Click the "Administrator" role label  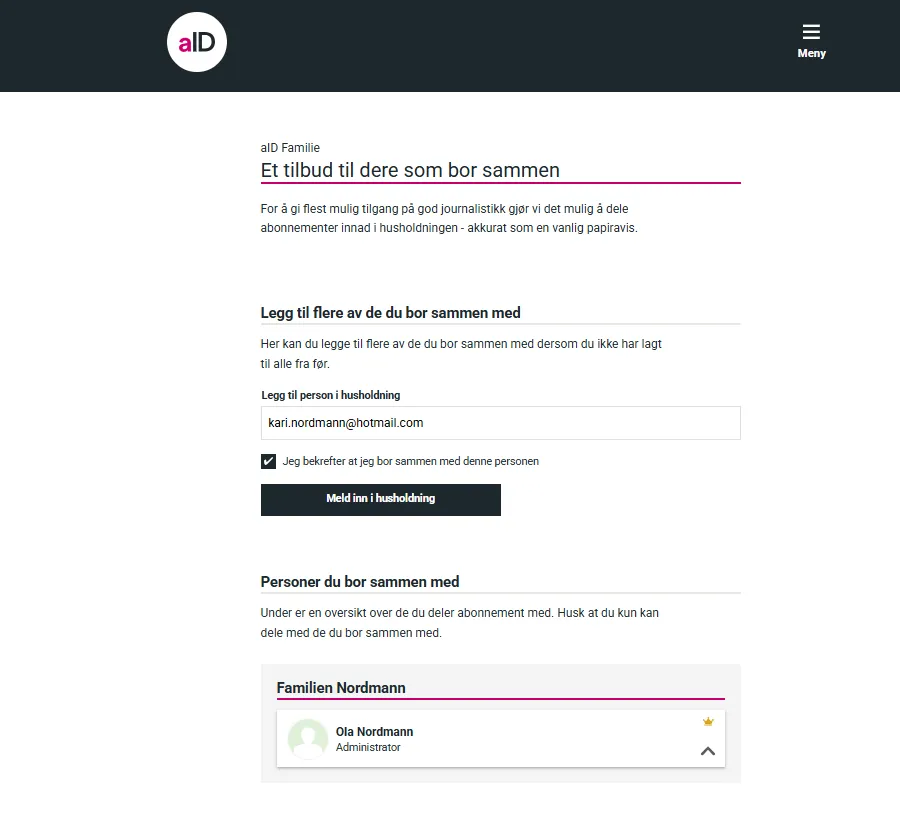[368, 748]
